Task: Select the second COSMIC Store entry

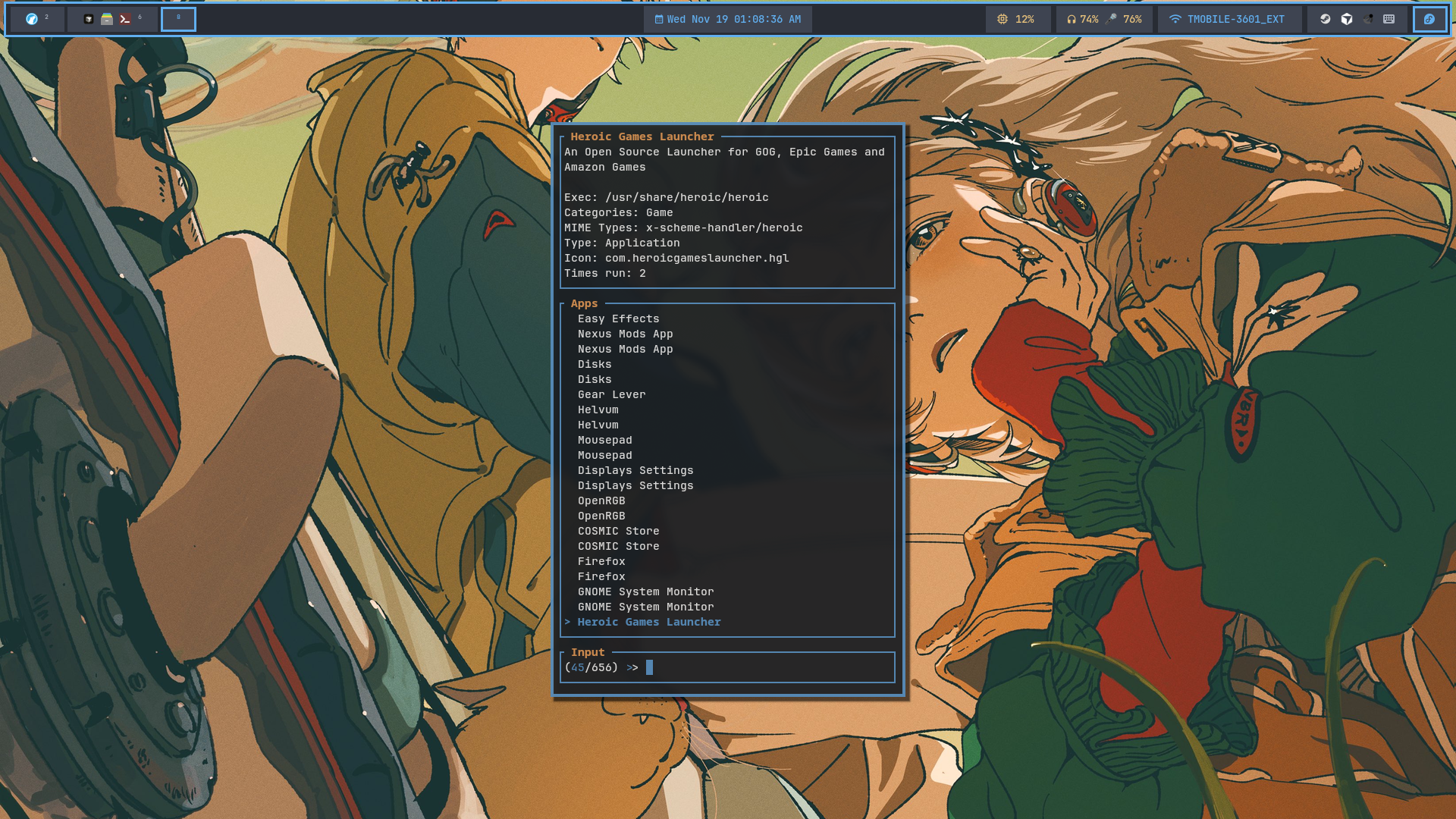Action: pos(618,547)
